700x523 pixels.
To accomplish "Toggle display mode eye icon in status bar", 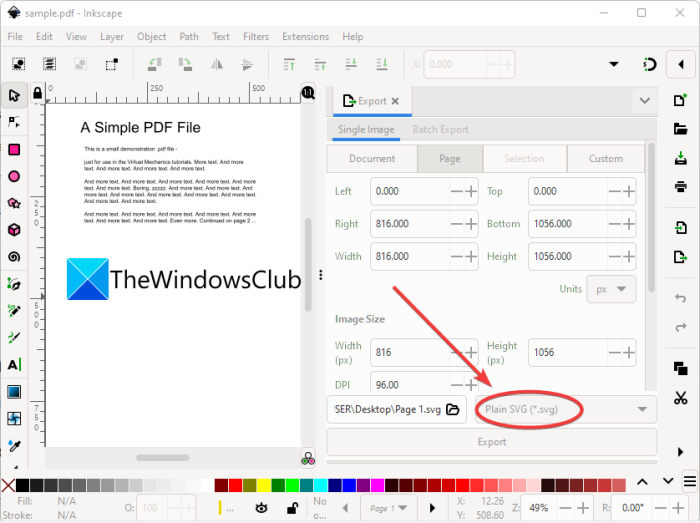I will [261, 508].
